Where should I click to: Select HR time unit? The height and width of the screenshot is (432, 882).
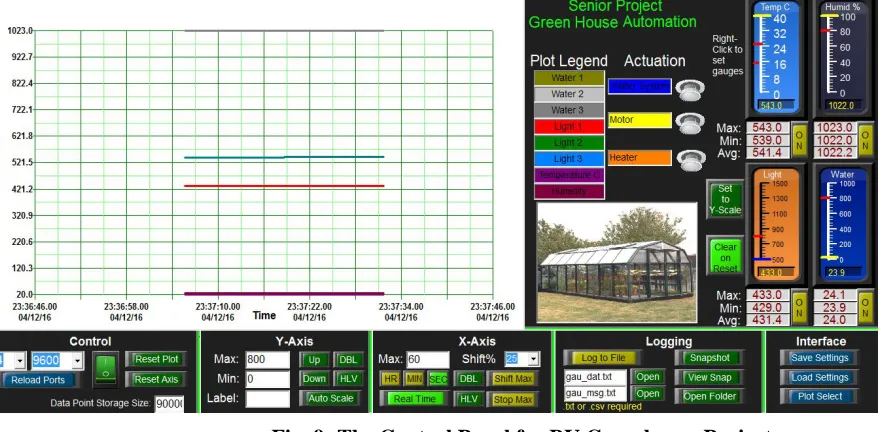[x=390, y=379]
